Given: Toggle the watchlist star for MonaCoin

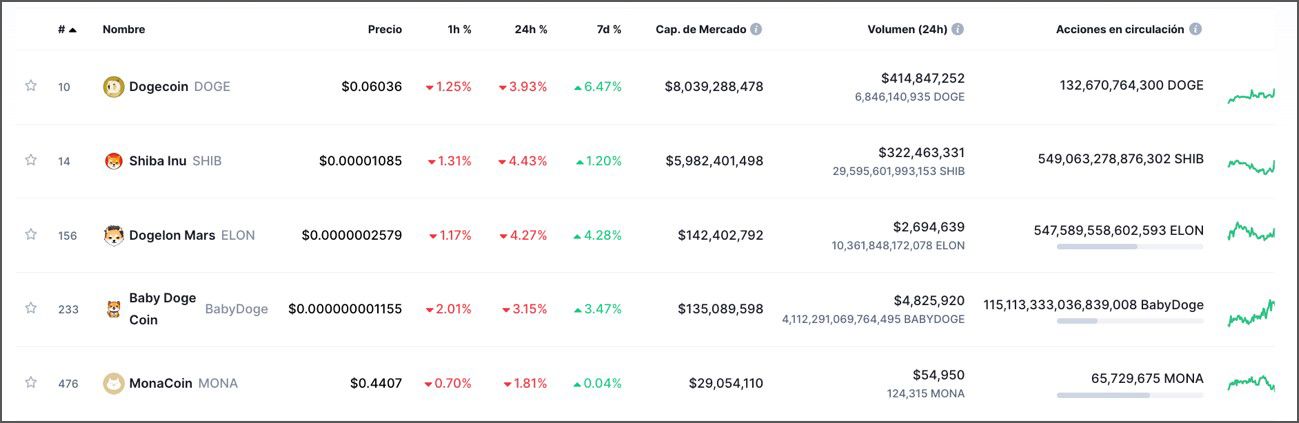Looking at the screenshot, I should click(31, 382).
